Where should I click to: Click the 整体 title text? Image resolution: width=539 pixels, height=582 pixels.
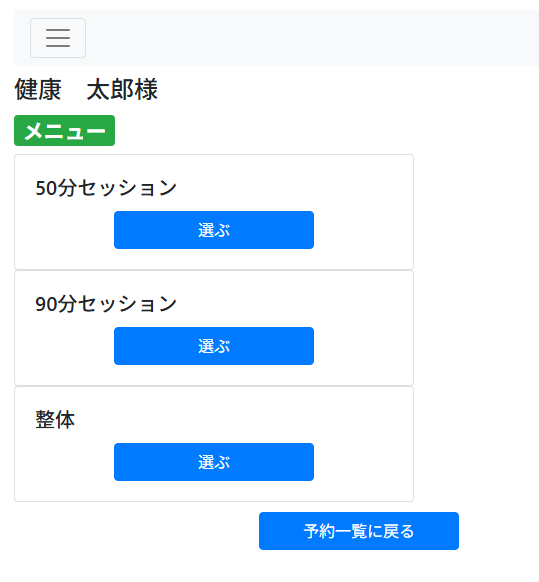coord(55,419)
